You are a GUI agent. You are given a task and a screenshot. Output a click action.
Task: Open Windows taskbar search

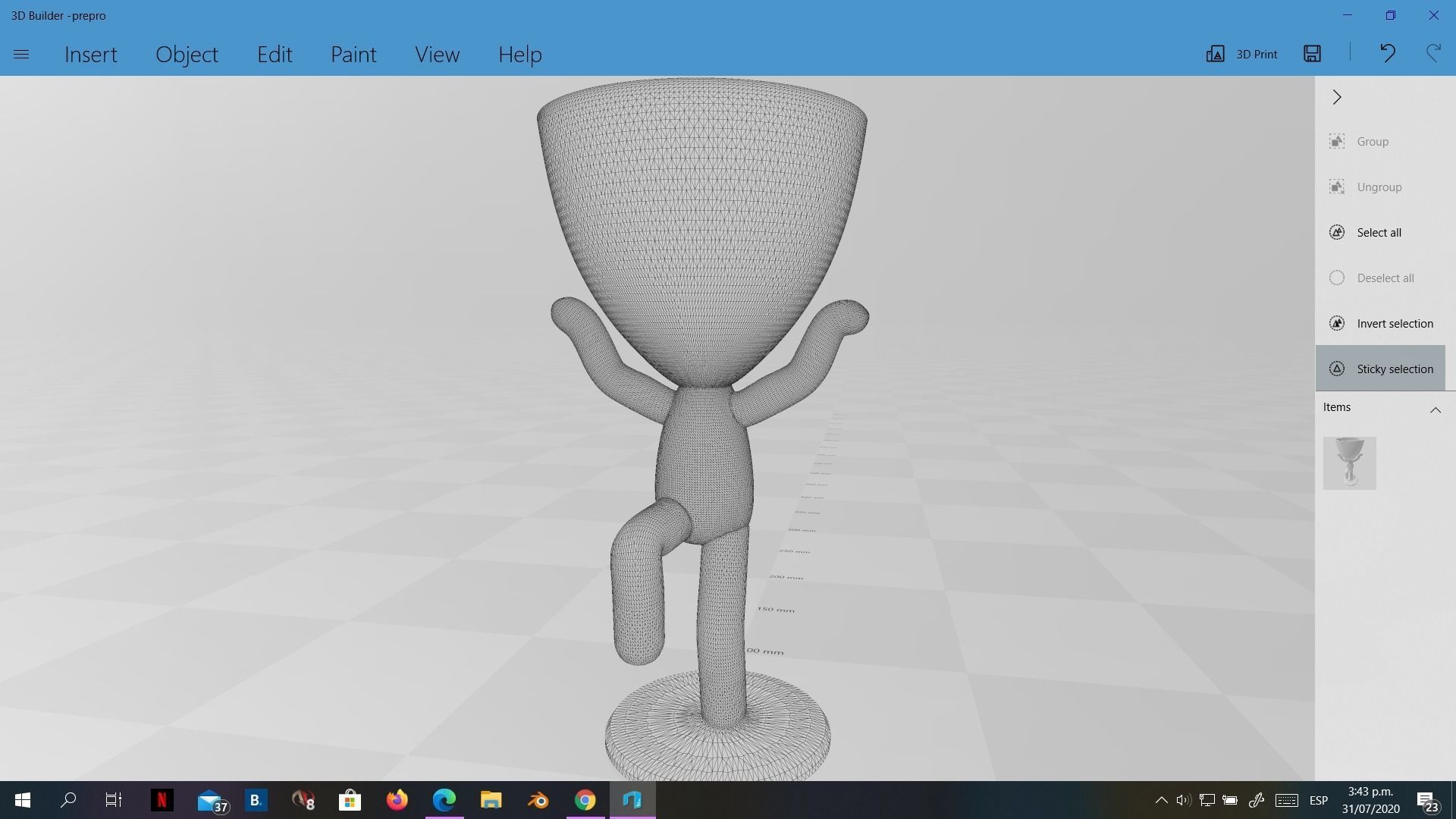(68, 800)
